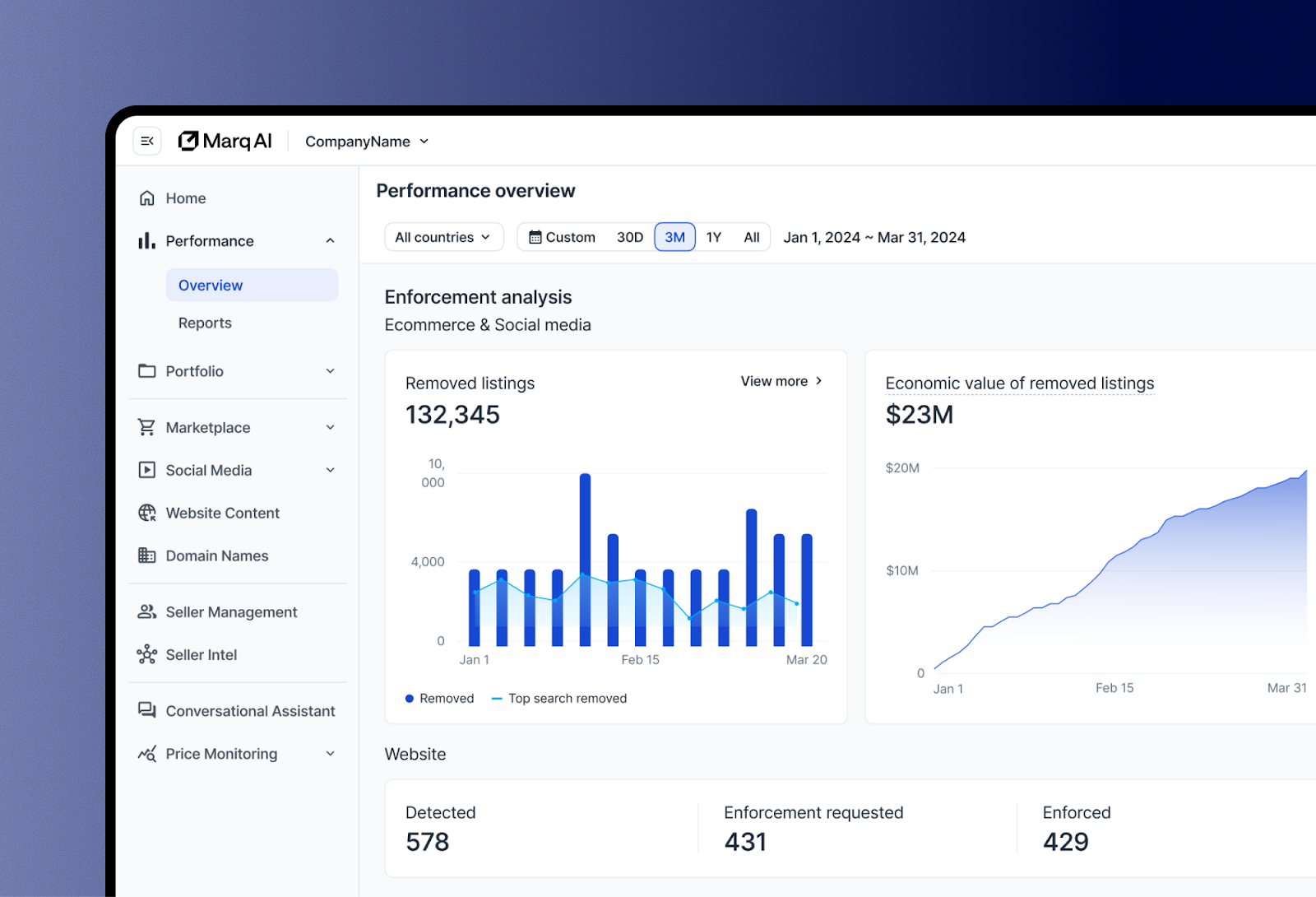The height and width of the screenshot is (897, 1316).
Task: Click the Domain Names building icon
Action: tap(147, 555)
